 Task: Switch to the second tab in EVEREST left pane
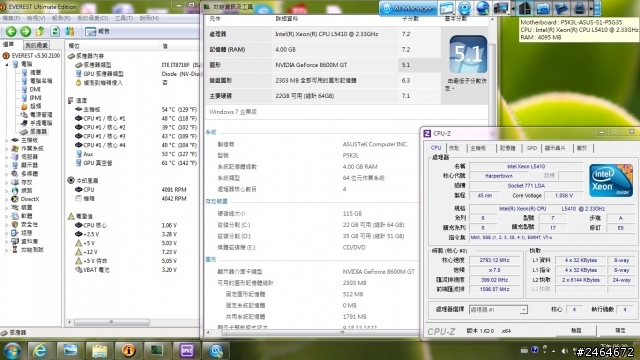pos(36,45)
